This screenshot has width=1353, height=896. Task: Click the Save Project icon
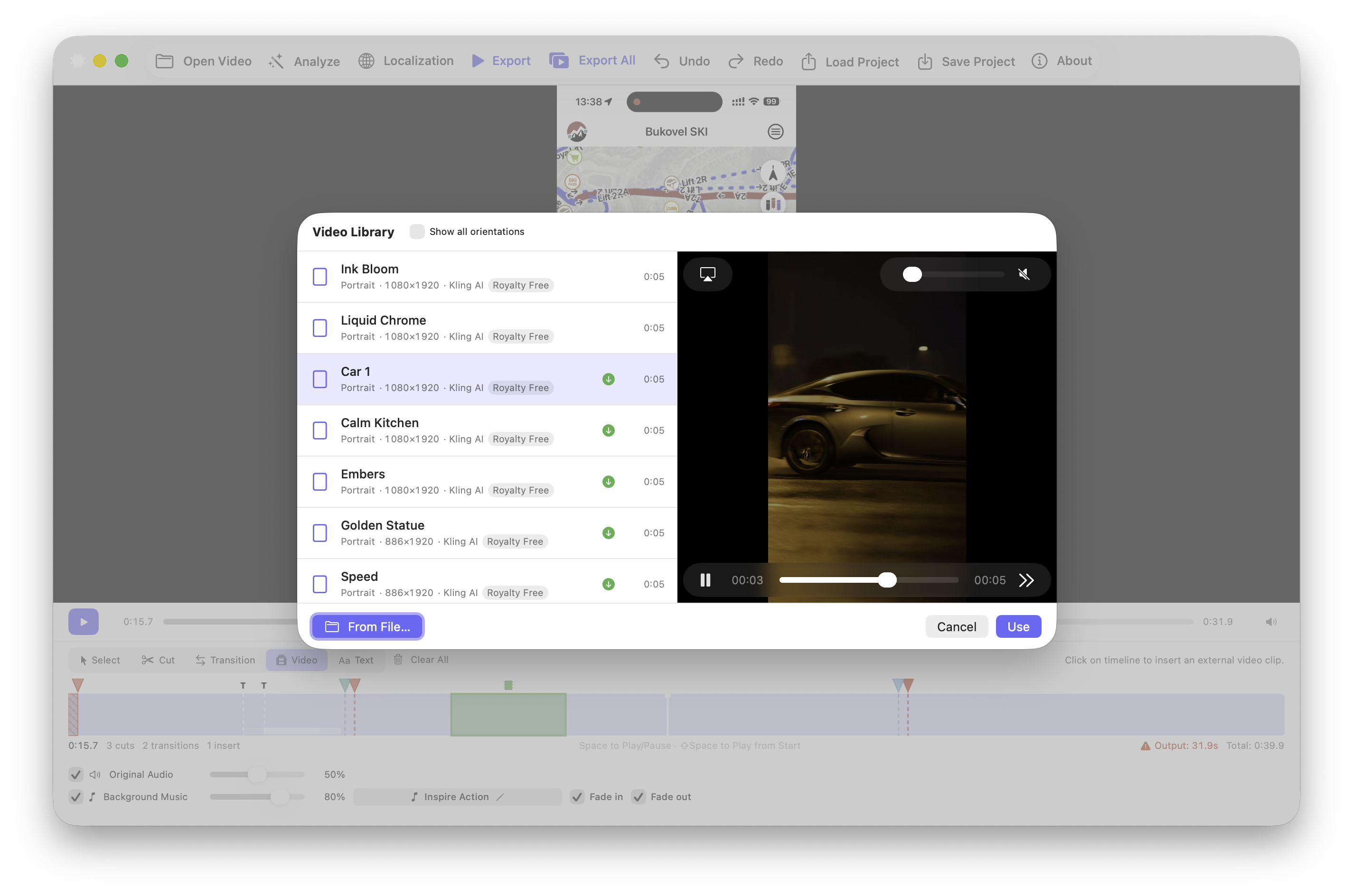pos(925,61)
